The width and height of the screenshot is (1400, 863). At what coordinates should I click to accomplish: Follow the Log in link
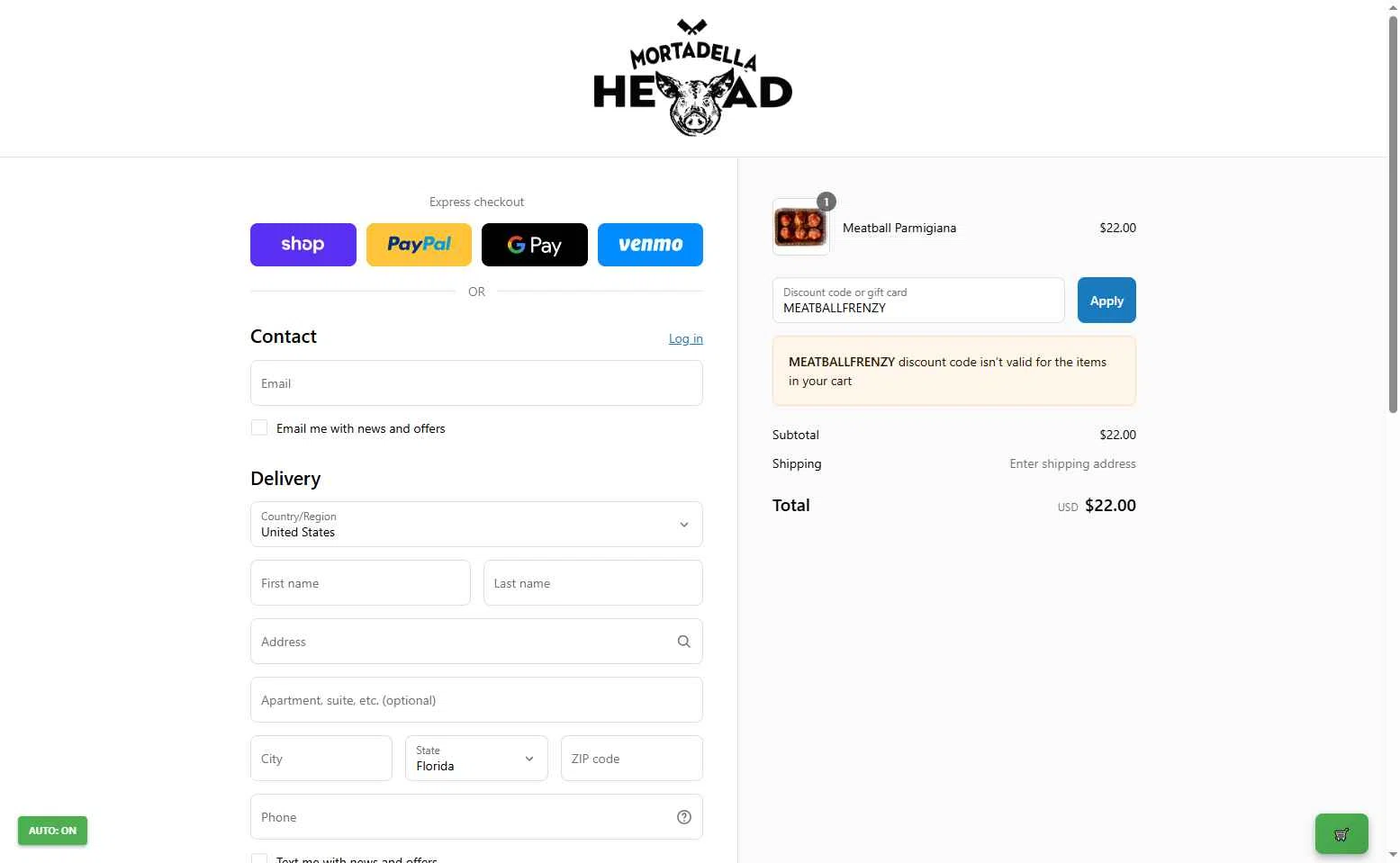686,338
